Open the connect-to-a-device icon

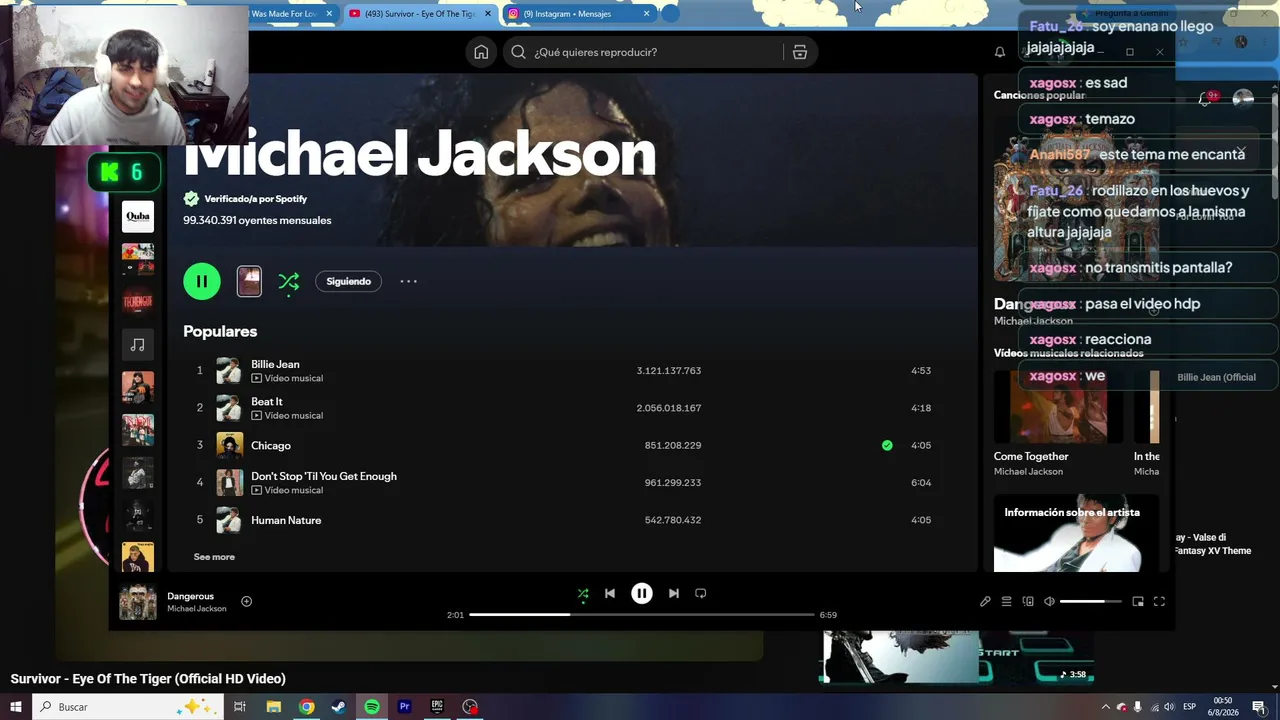(1028, 601)
